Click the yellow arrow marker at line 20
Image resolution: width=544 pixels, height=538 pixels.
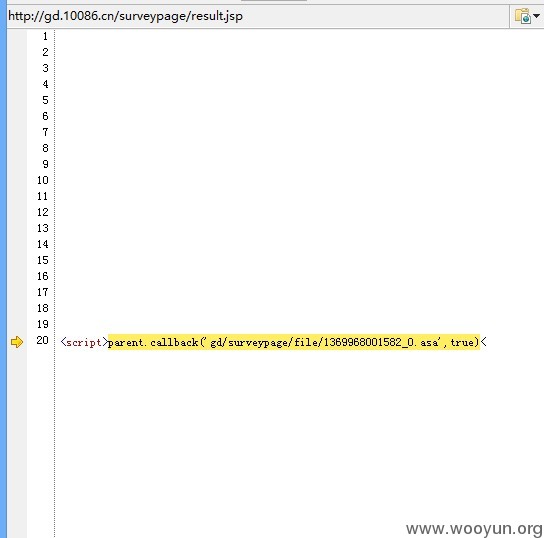17,342
